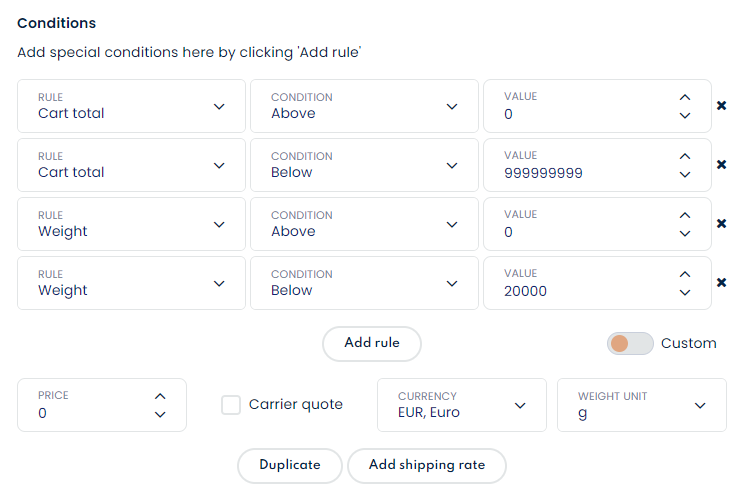Image resolution: width=745 pixels, height=495 pixels.
Task: Open Condition dropdown for Weight Below row
Action: (364, 283)
